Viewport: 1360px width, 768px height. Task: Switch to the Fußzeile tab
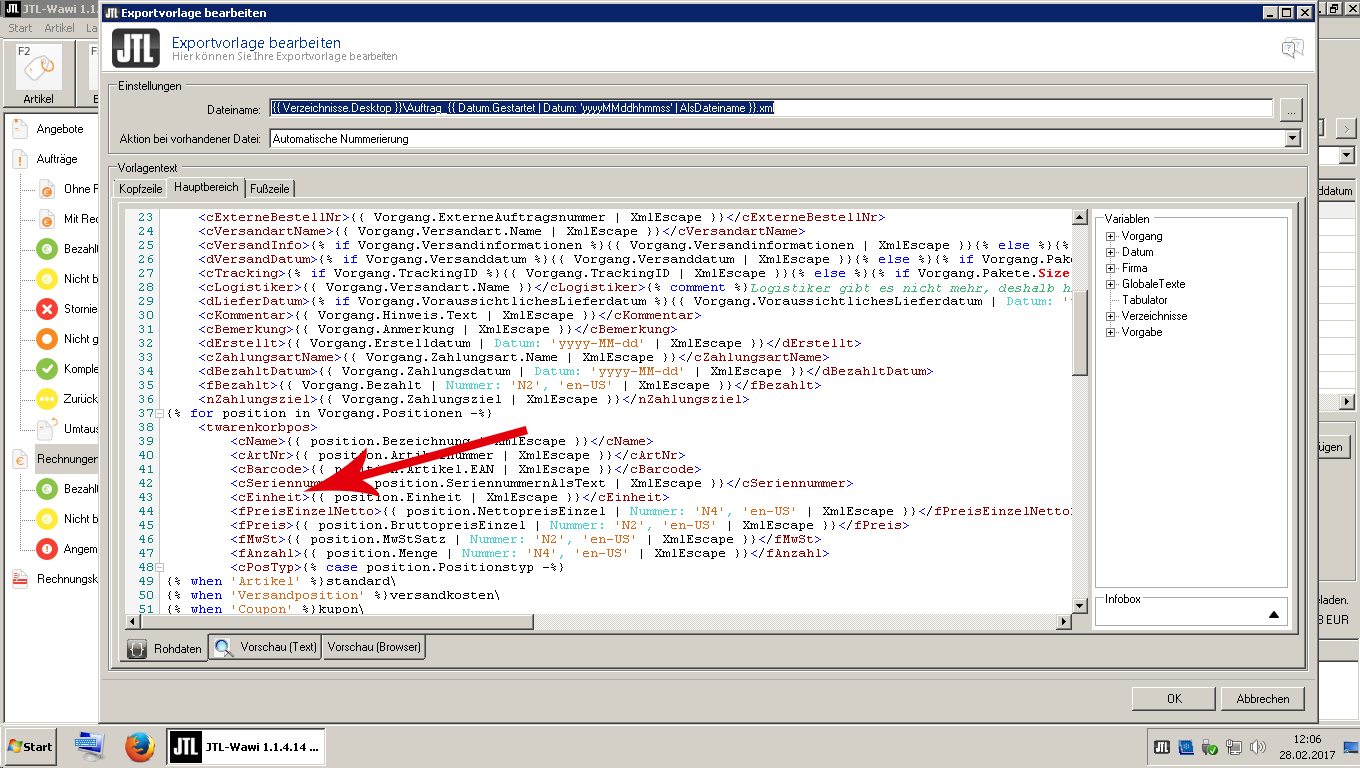click(x=270, y=188)
